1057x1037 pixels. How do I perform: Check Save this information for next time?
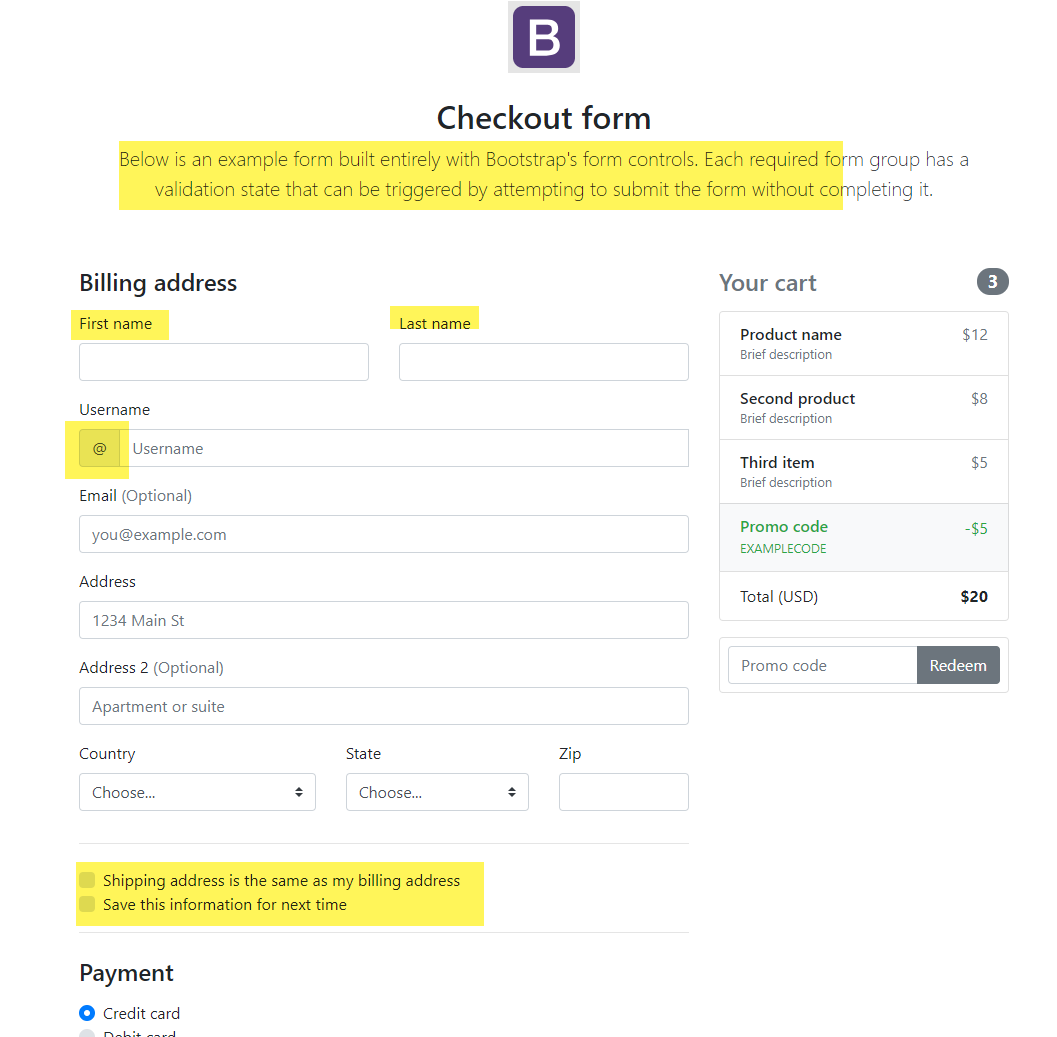point(87,904)
